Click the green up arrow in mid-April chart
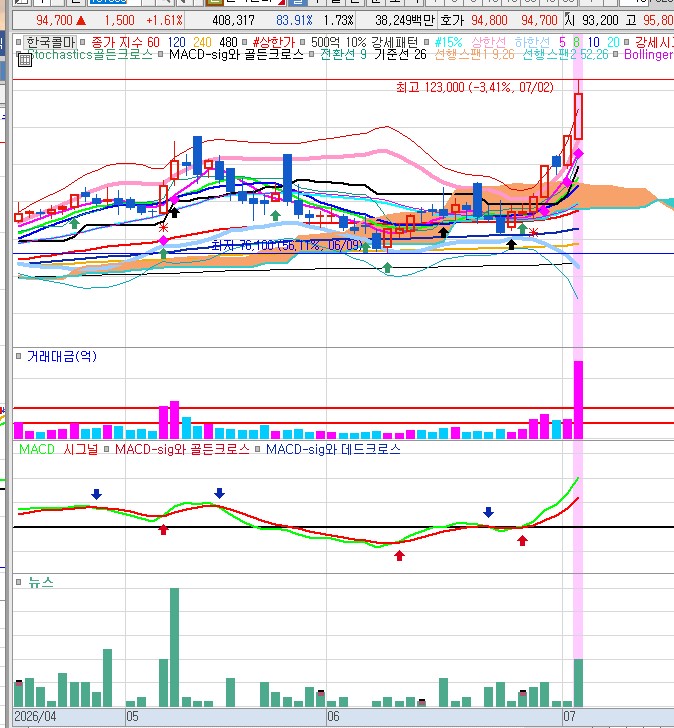Viewport: 674px width, 728px height. click(x=74, y=223)
